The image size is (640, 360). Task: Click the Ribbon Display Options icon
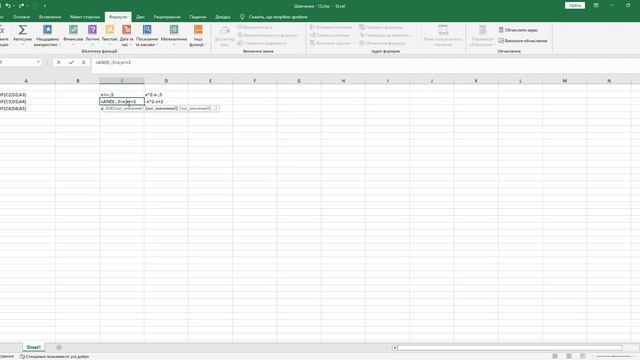(x=596, y=6)
